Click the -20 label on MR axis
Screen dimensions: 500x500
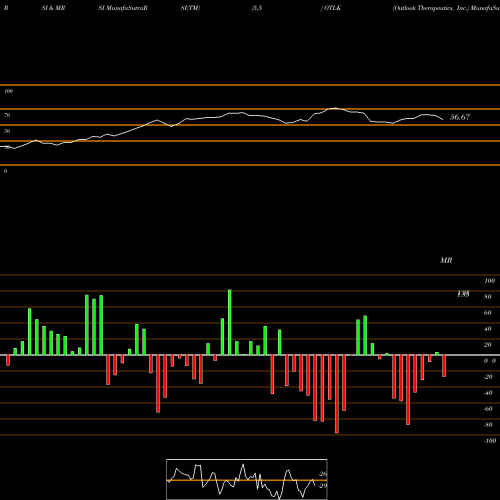pos(488,377)
